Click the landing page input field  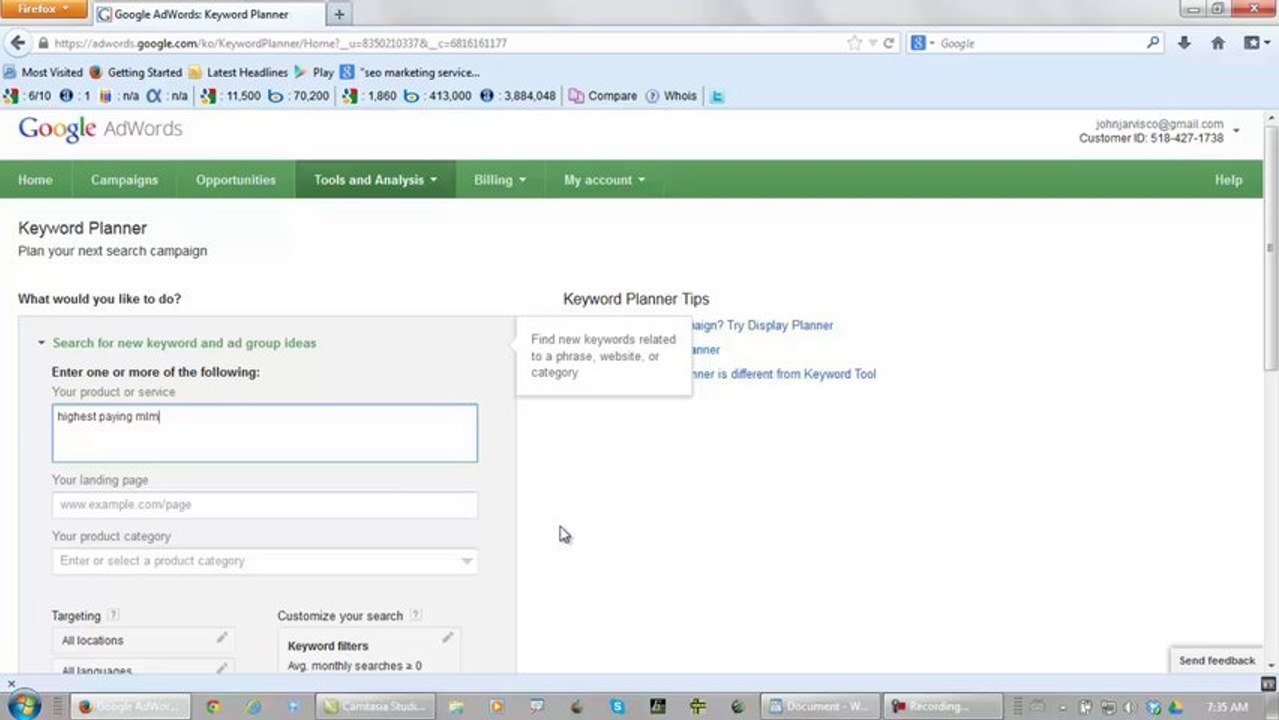pyautogui.click(x=264, y=505)
